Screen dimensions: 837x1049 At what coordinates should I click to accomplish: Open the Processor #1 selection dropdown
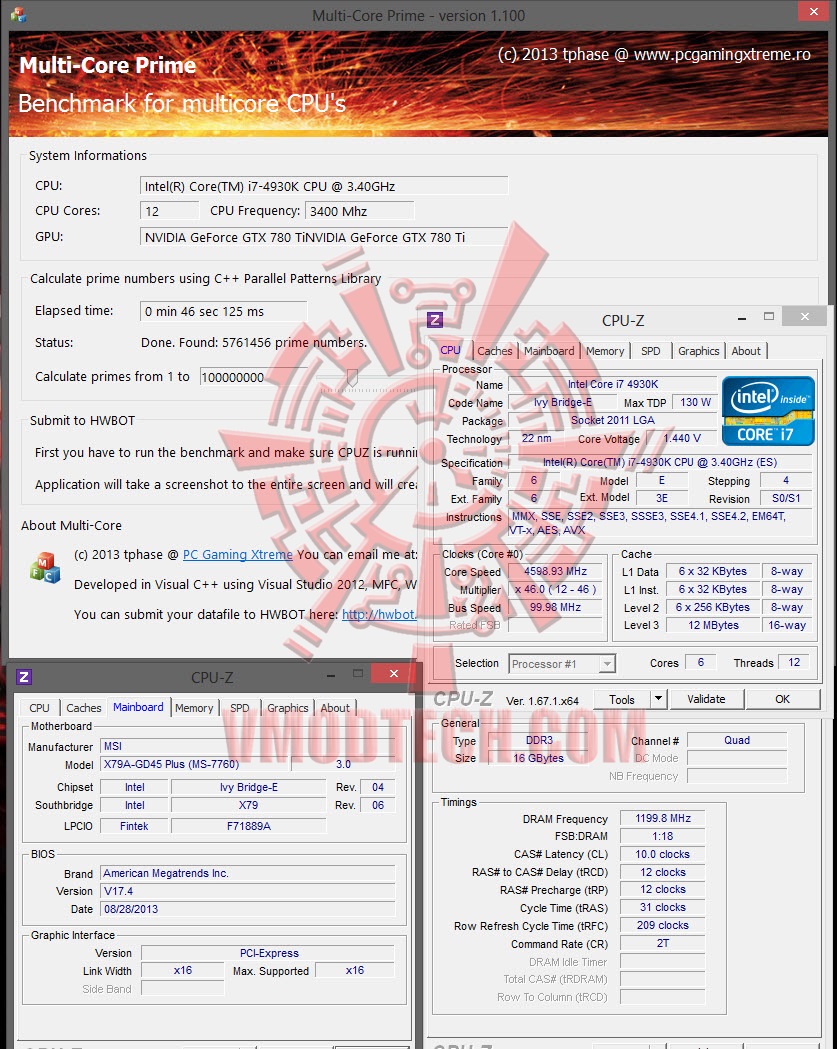point(561,664)
